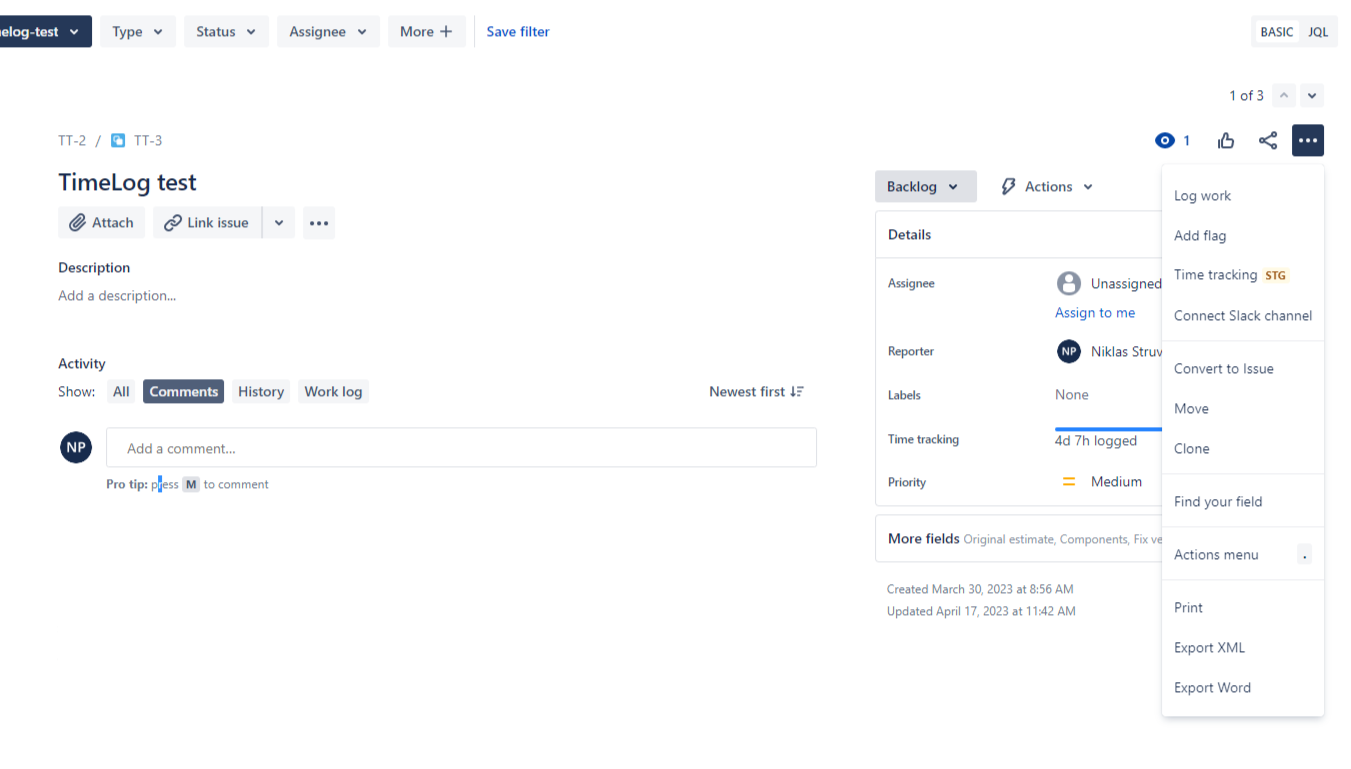
Task: Expand the Assignee filter dropdown
Action: [328, 31]
